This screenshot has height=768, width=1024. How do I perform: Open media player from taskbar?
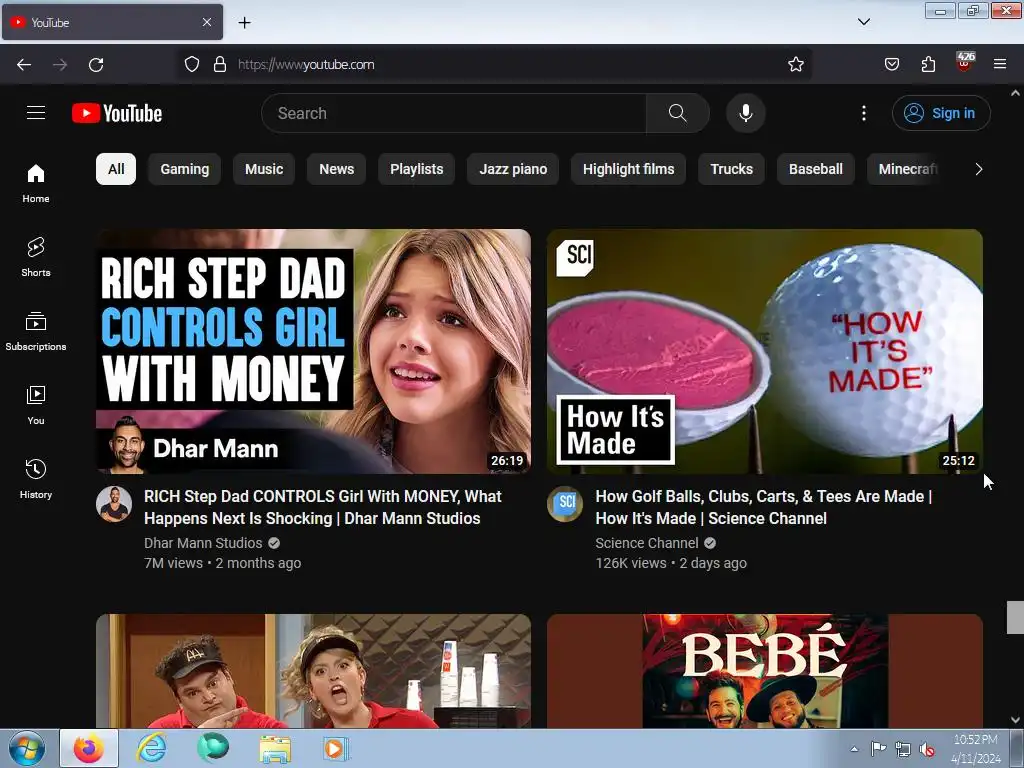tap(336, 748)
